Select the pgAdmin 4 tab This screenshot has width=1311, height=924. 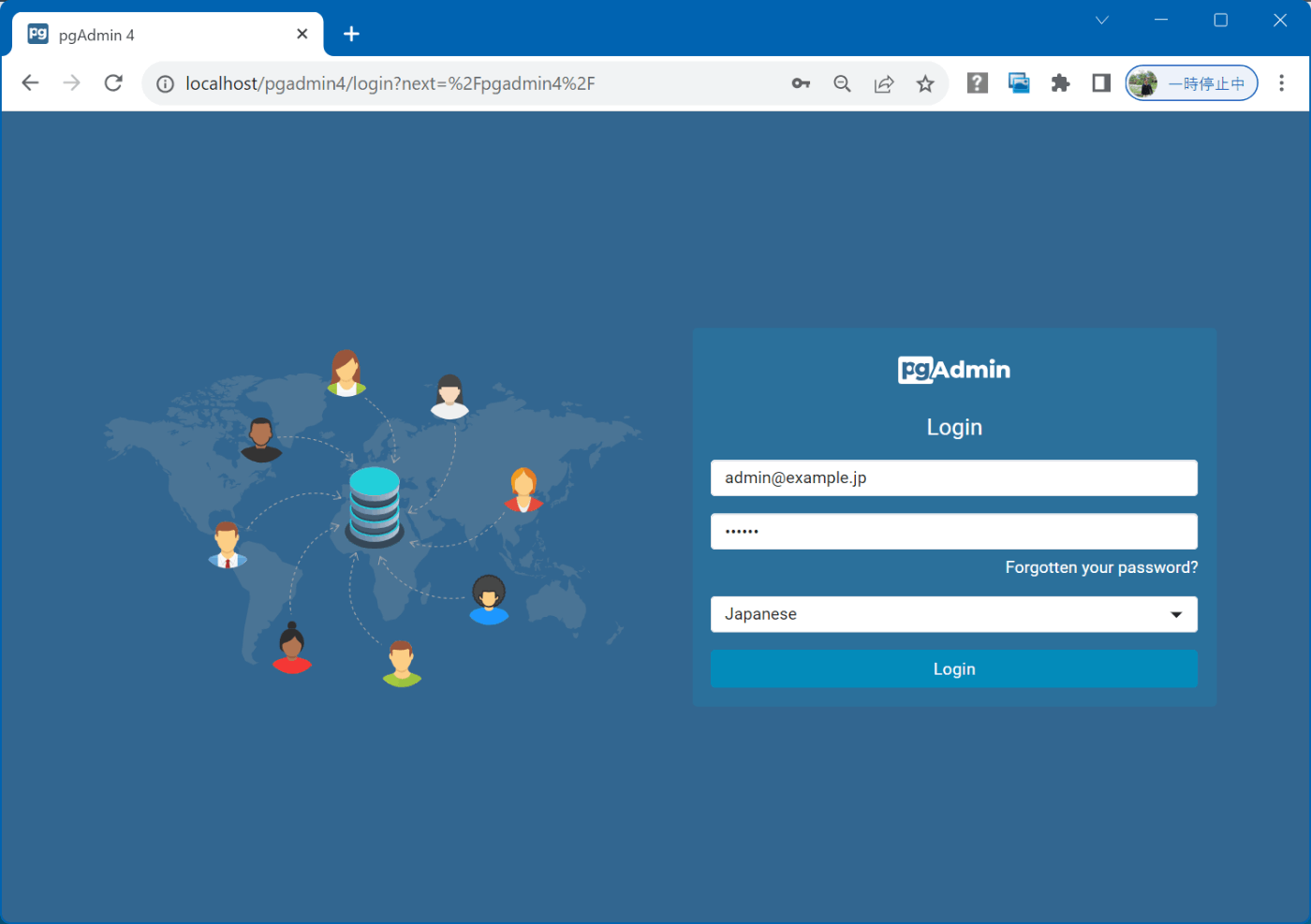point(169,35)
